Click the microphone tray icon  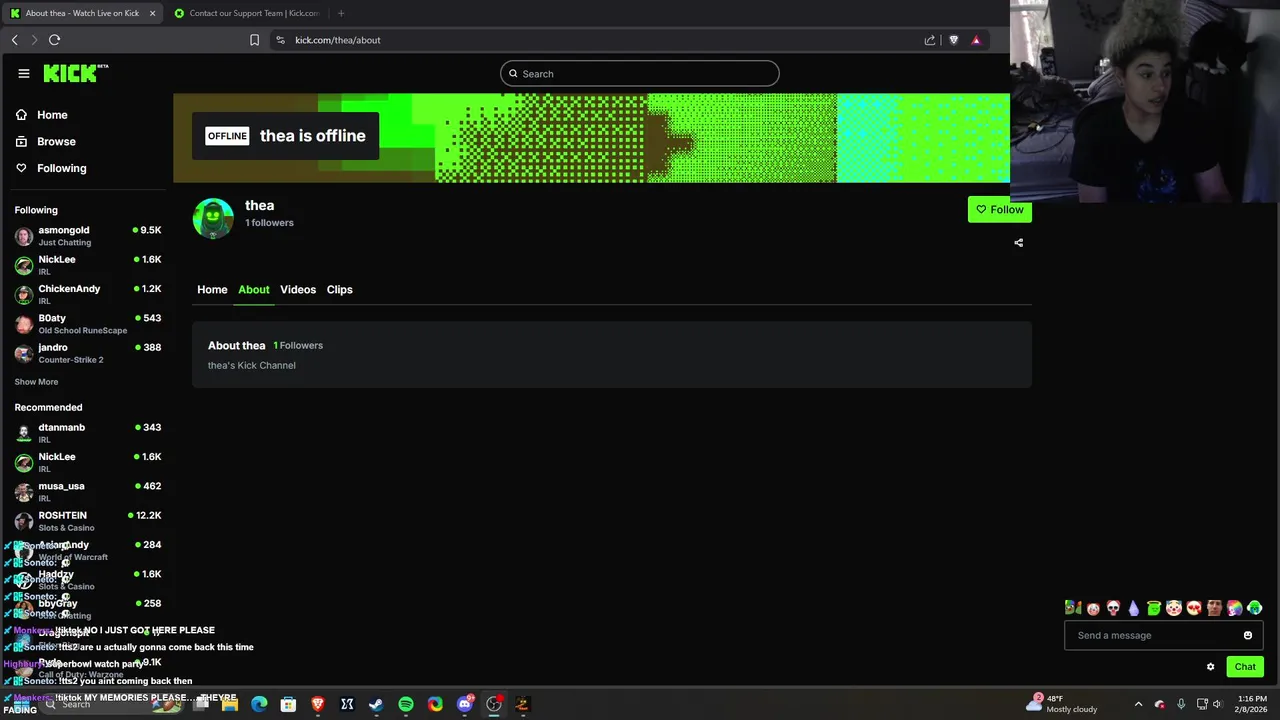pyautogui.click(x=1181, y=704)
